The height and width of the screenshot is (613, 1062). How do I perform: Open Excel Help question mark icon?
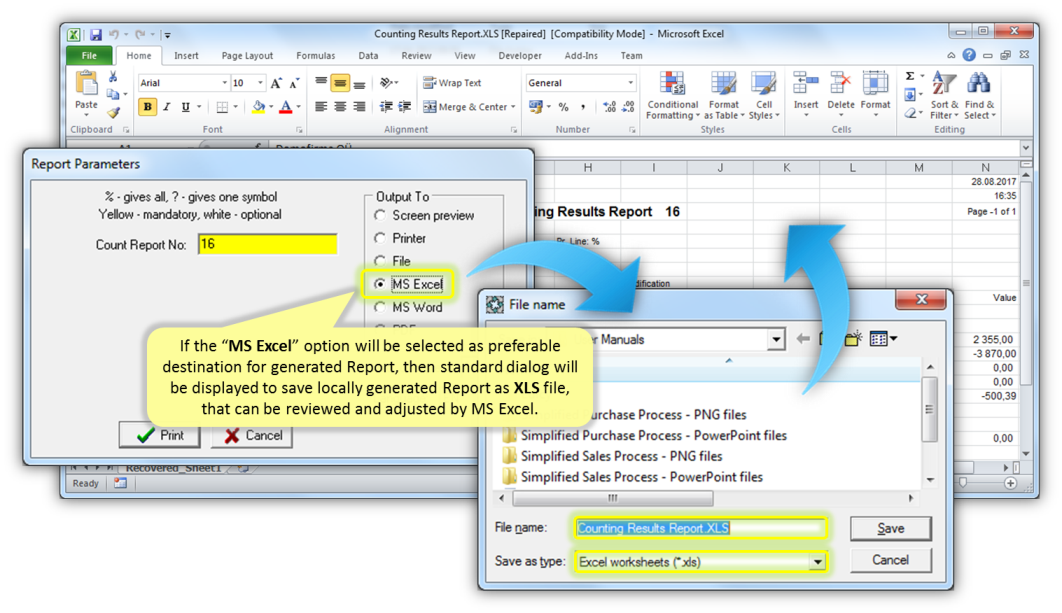coord(969,55)
